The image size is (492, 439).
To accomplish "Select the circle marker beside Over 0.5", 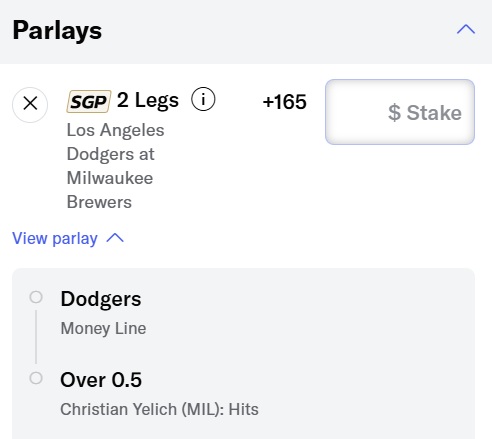I will (36, 378).
